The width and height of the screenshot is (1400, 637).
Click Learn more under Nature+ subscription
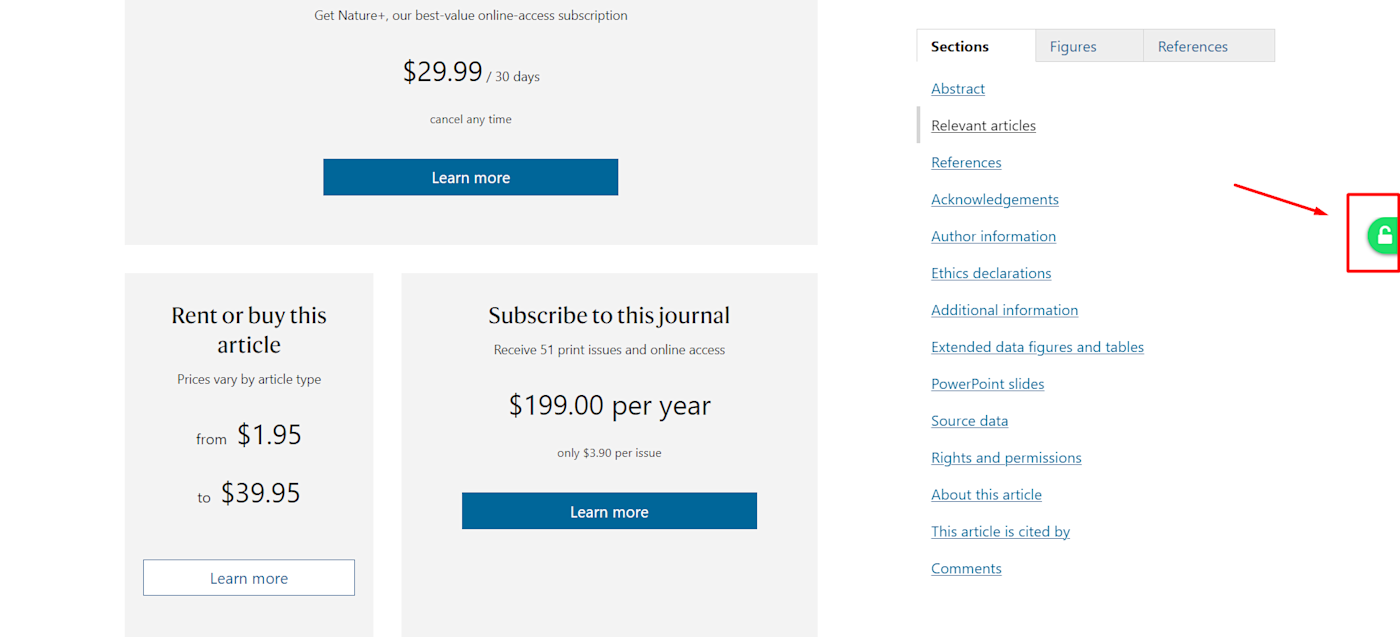[470, 177]
